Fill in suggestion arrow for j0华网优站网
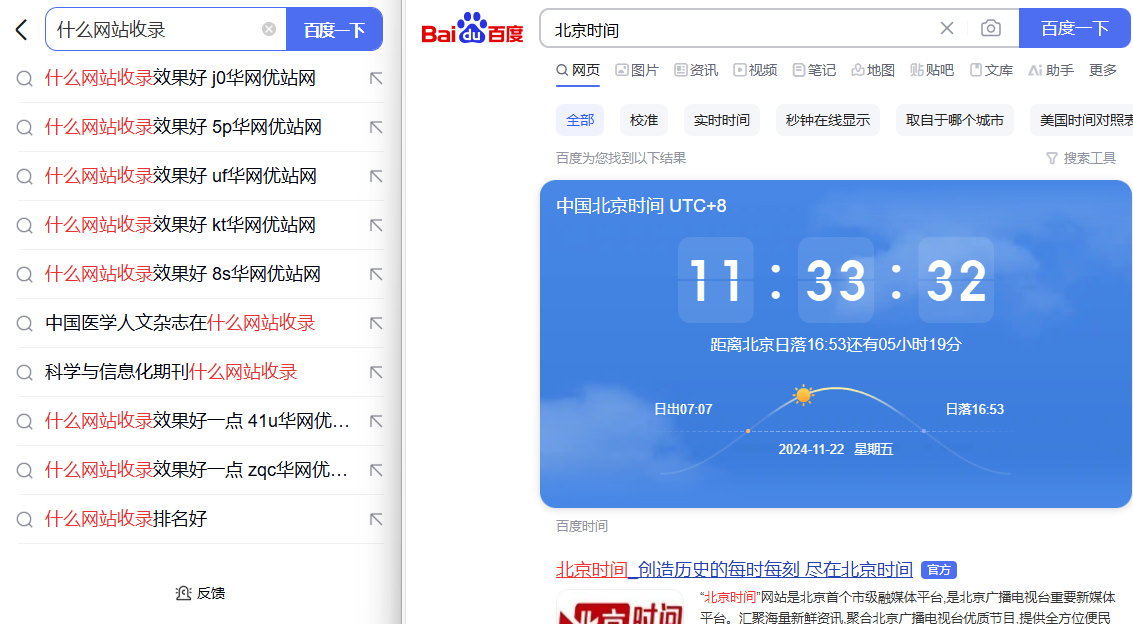 (376, 78)
